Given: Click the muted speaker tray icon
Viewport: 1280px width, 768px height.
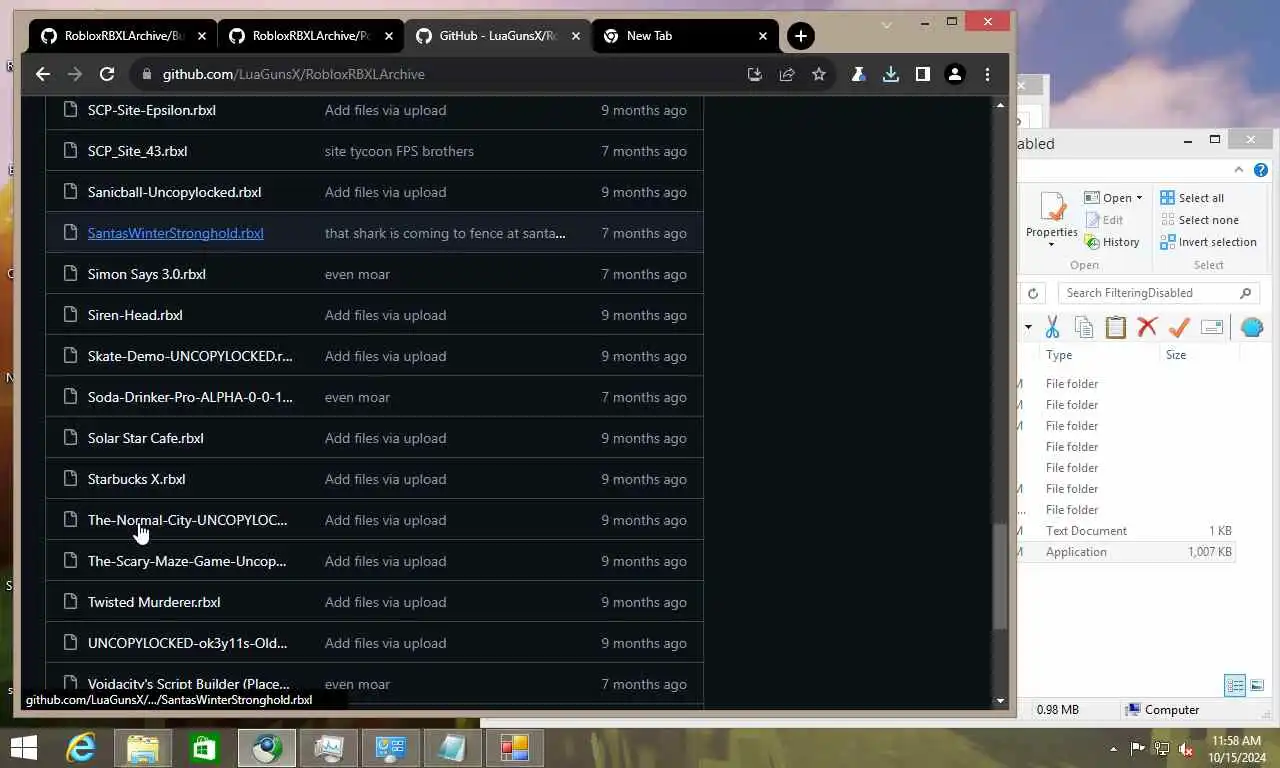Looking at the screenshot, I should (1186, 748).
